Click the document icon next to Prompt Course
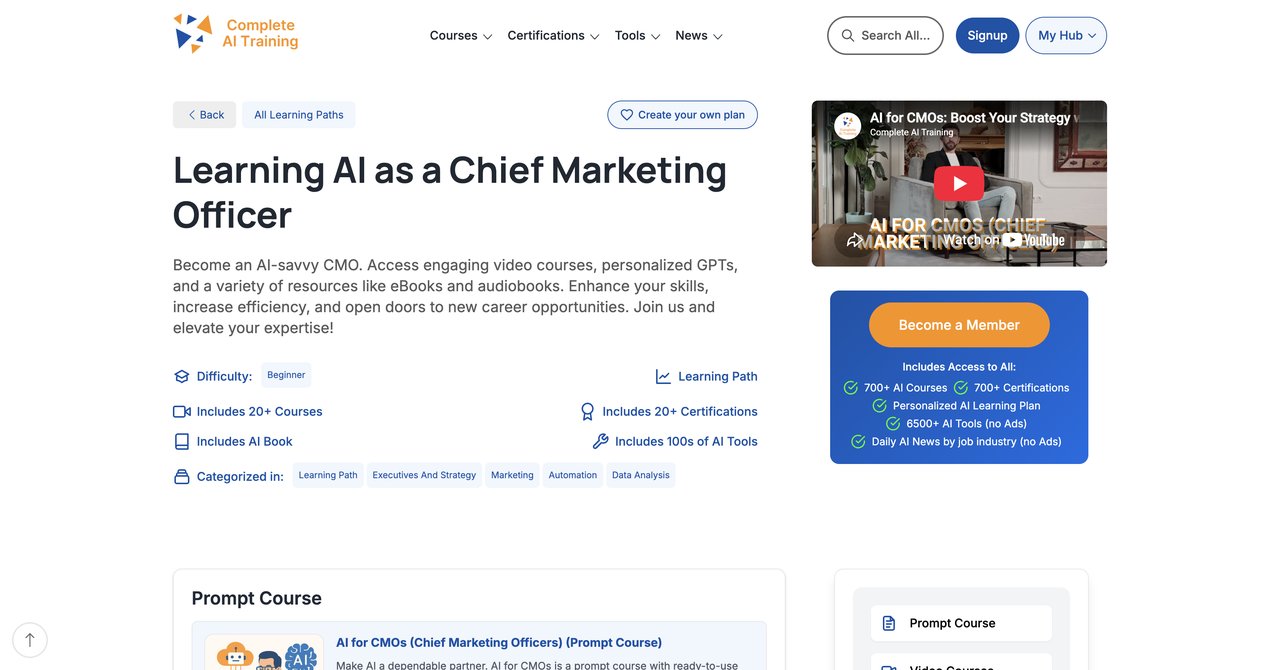 click(889, 623)
